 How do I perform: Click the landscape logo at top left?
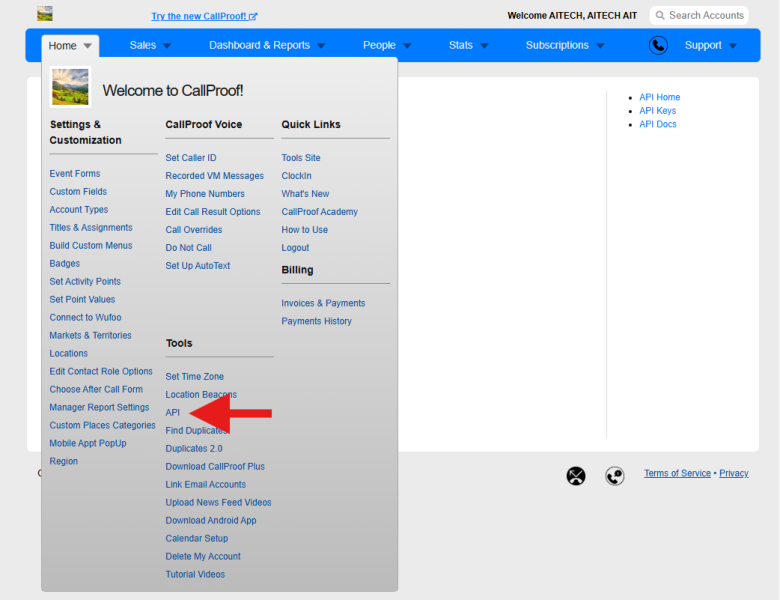pos(45,13)
